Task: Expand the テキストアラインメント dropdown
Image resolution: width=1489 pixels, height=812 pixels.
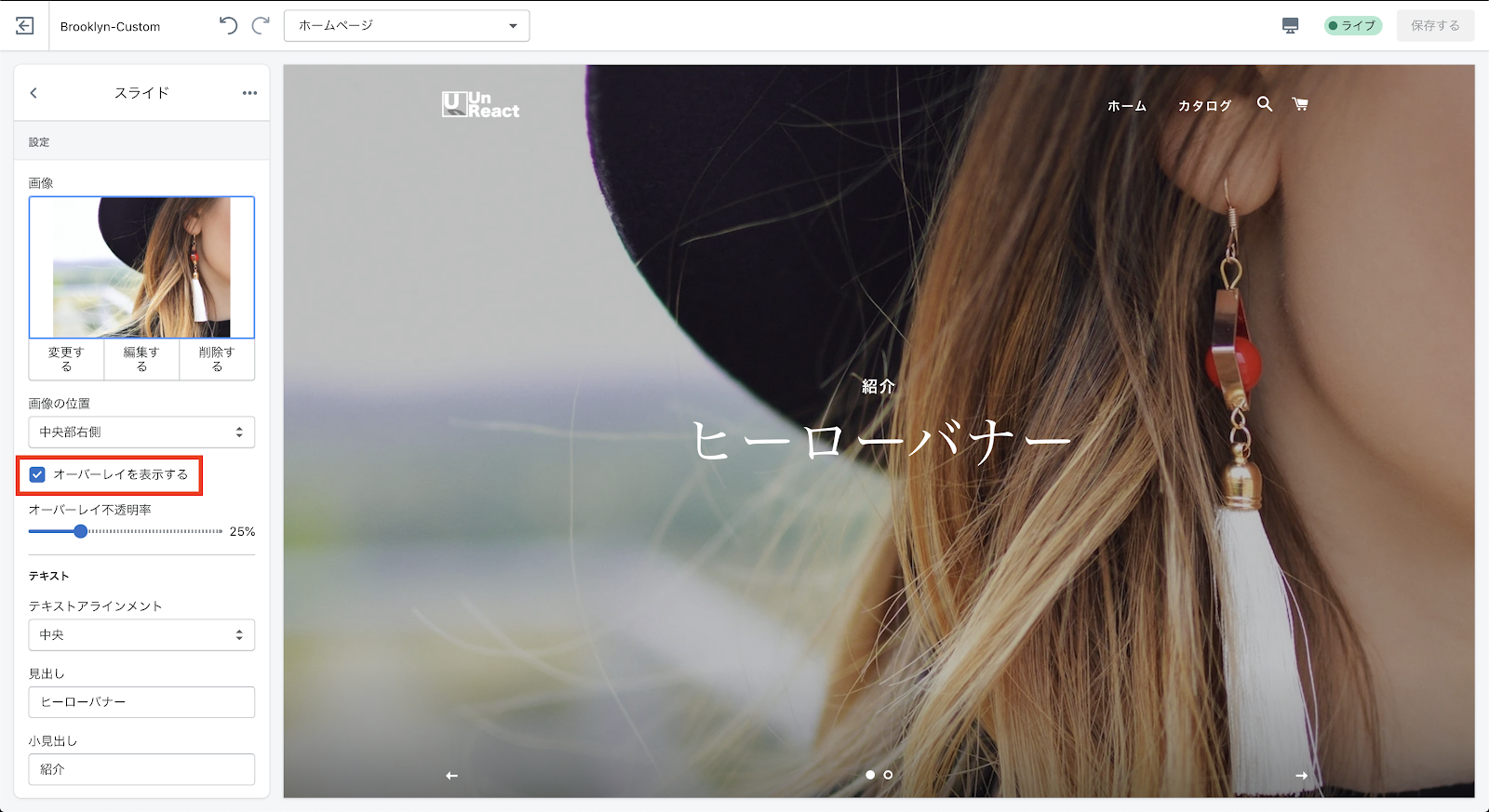Action: point(141,635)
